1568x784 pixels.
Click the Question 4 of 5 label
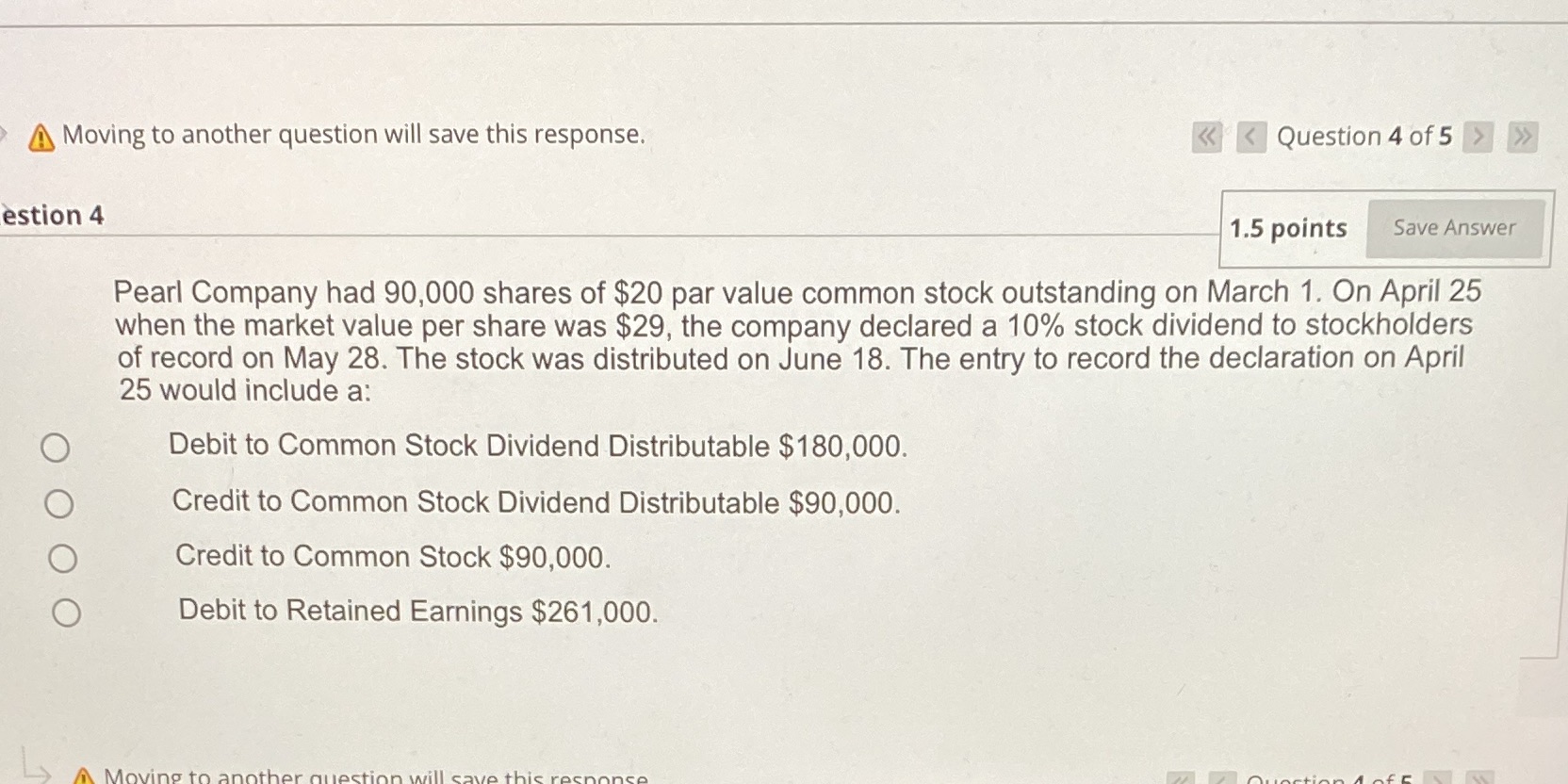[x=1364, y=138]
